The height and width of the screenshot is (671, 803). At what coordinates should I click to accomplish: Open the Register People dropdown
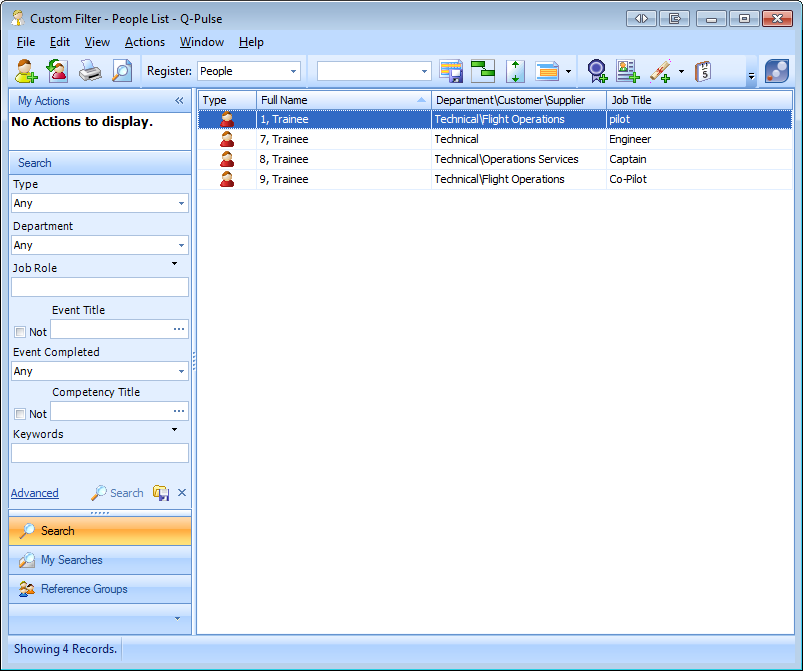(x=293, y=71)
